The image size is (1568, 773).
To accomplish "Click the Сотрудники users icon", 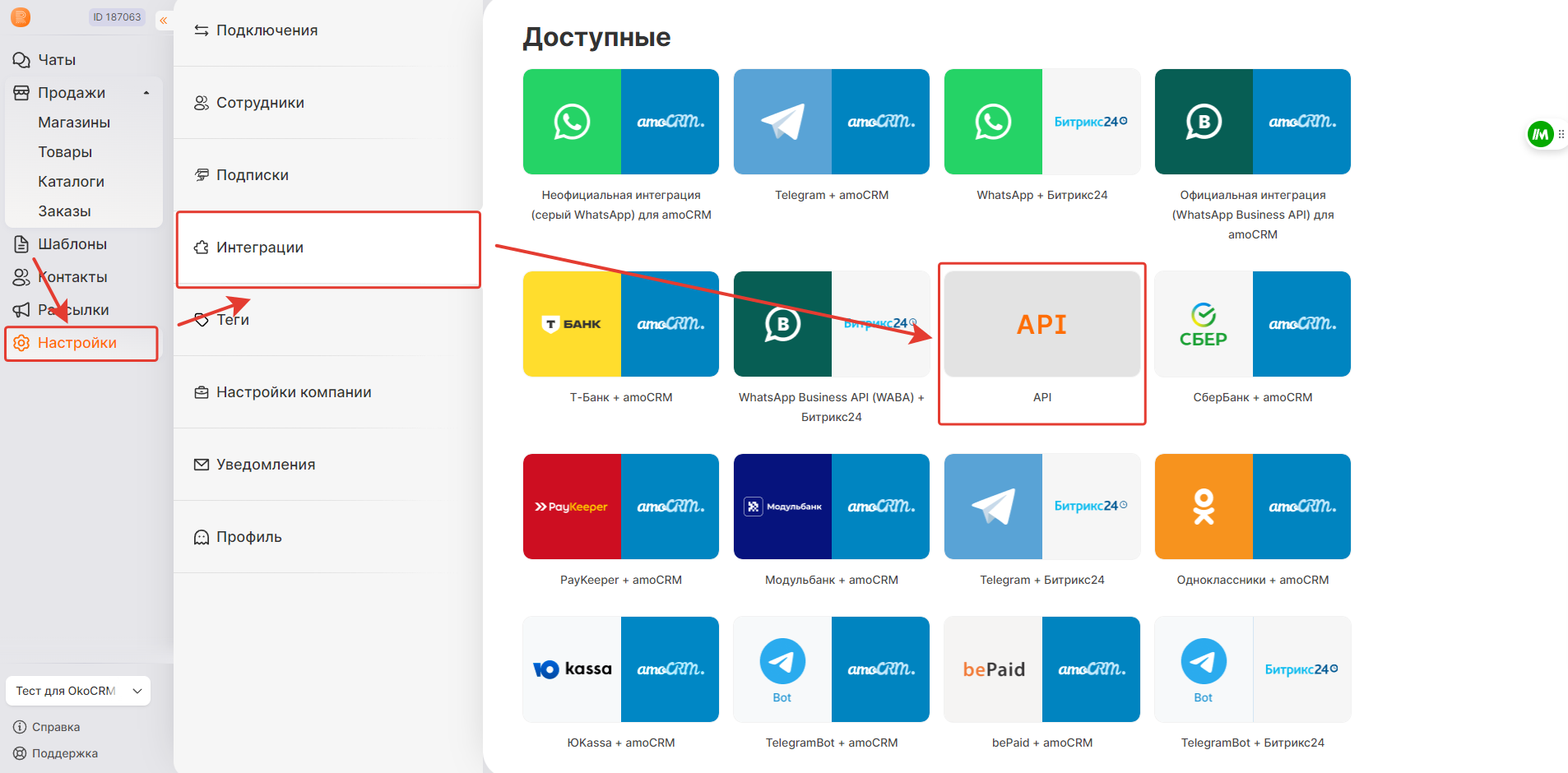I will 202,103.
